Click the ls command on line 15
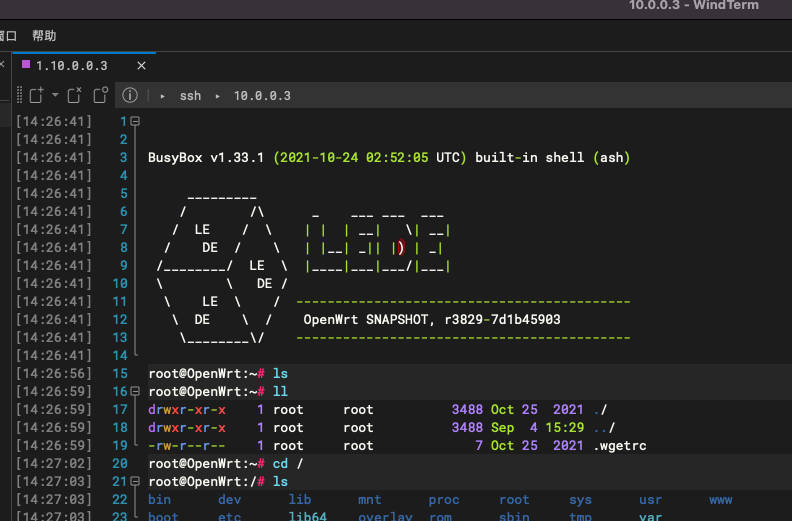Screen dimensions: 792x521 tap(280, 373)
